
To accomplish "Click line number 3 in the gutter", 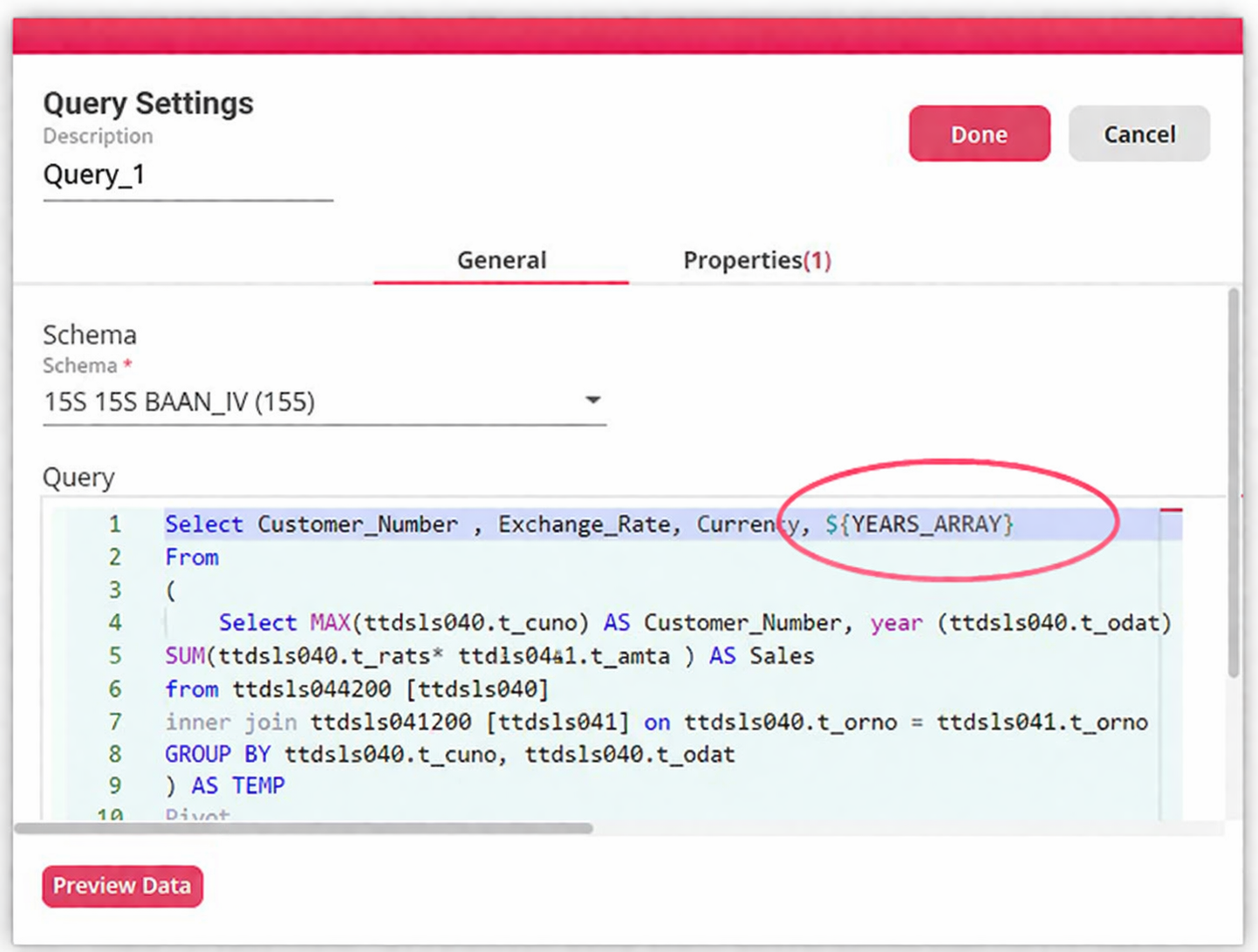I will [114, 591].
